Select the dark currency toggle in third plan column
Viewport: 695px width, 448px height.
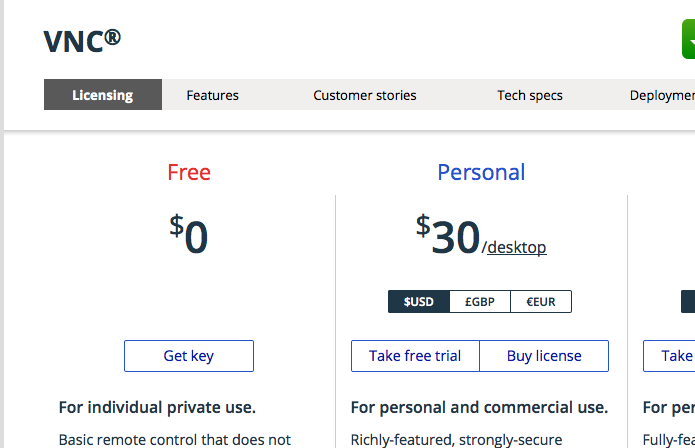point(688,301)
